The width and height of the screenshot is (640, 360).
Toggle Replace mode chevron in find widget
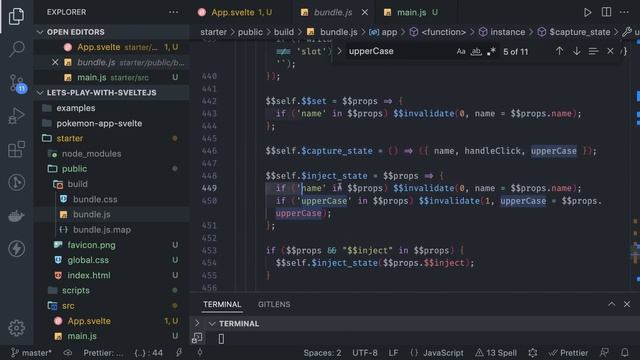(x=339, y=51)
